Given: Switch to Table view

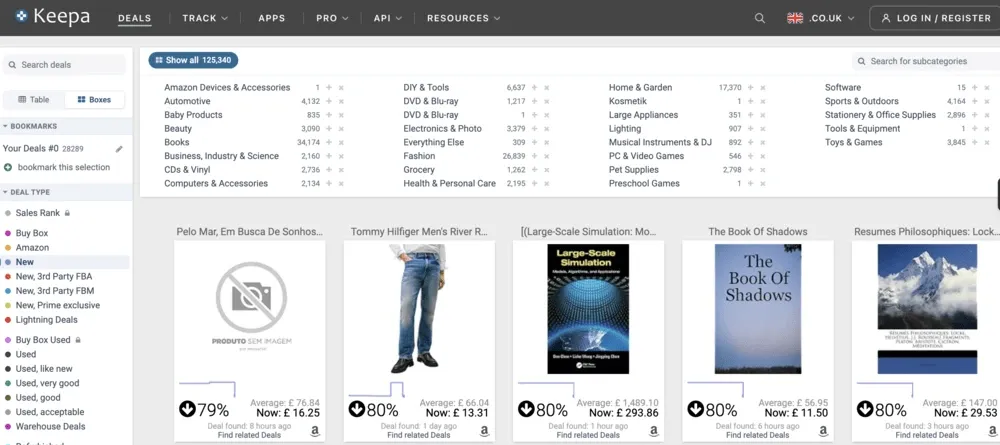Looking at the screenshot, I should 34,99.
